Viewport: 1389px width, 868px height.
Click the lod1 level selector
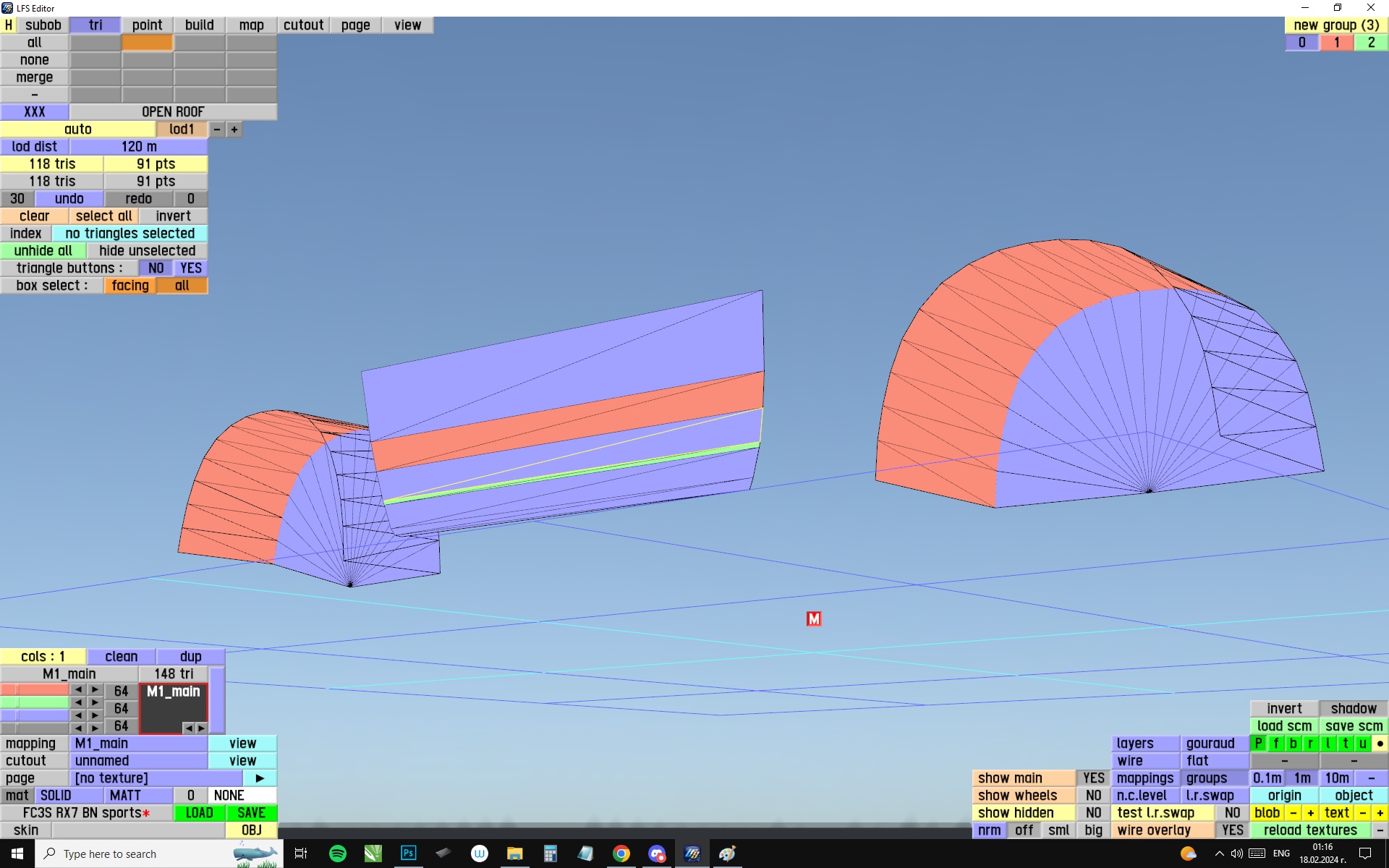tap(182, 129)
